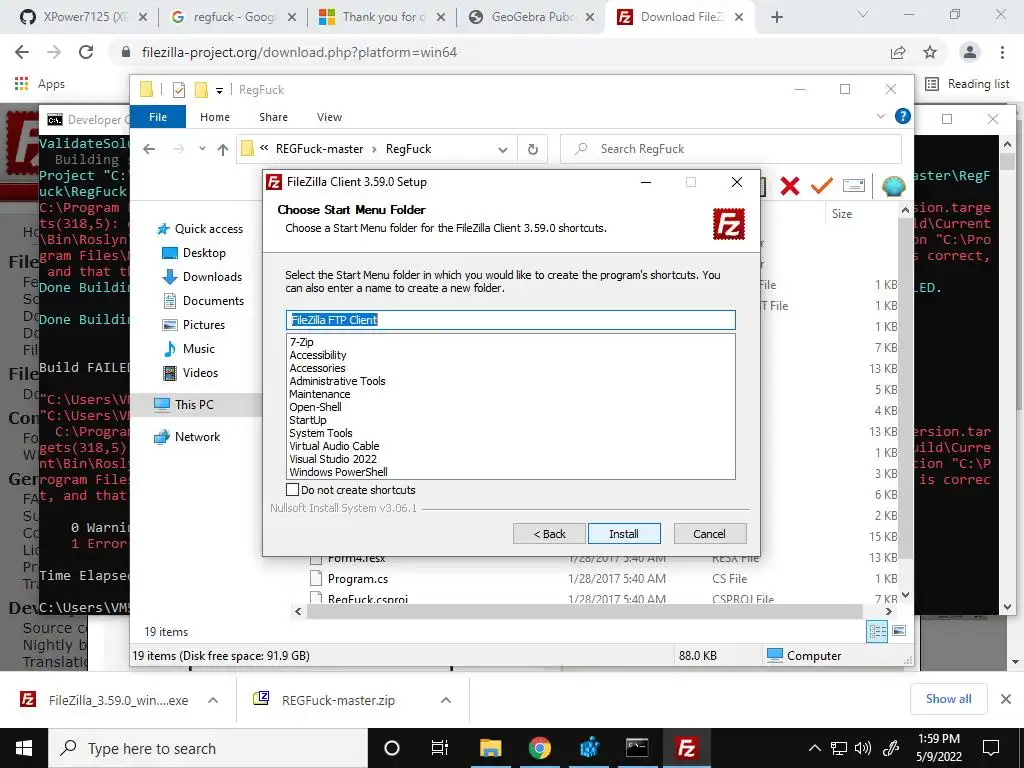Select Windows PowerShell folder entry
1024x768 pixels.
pos(338,472)
